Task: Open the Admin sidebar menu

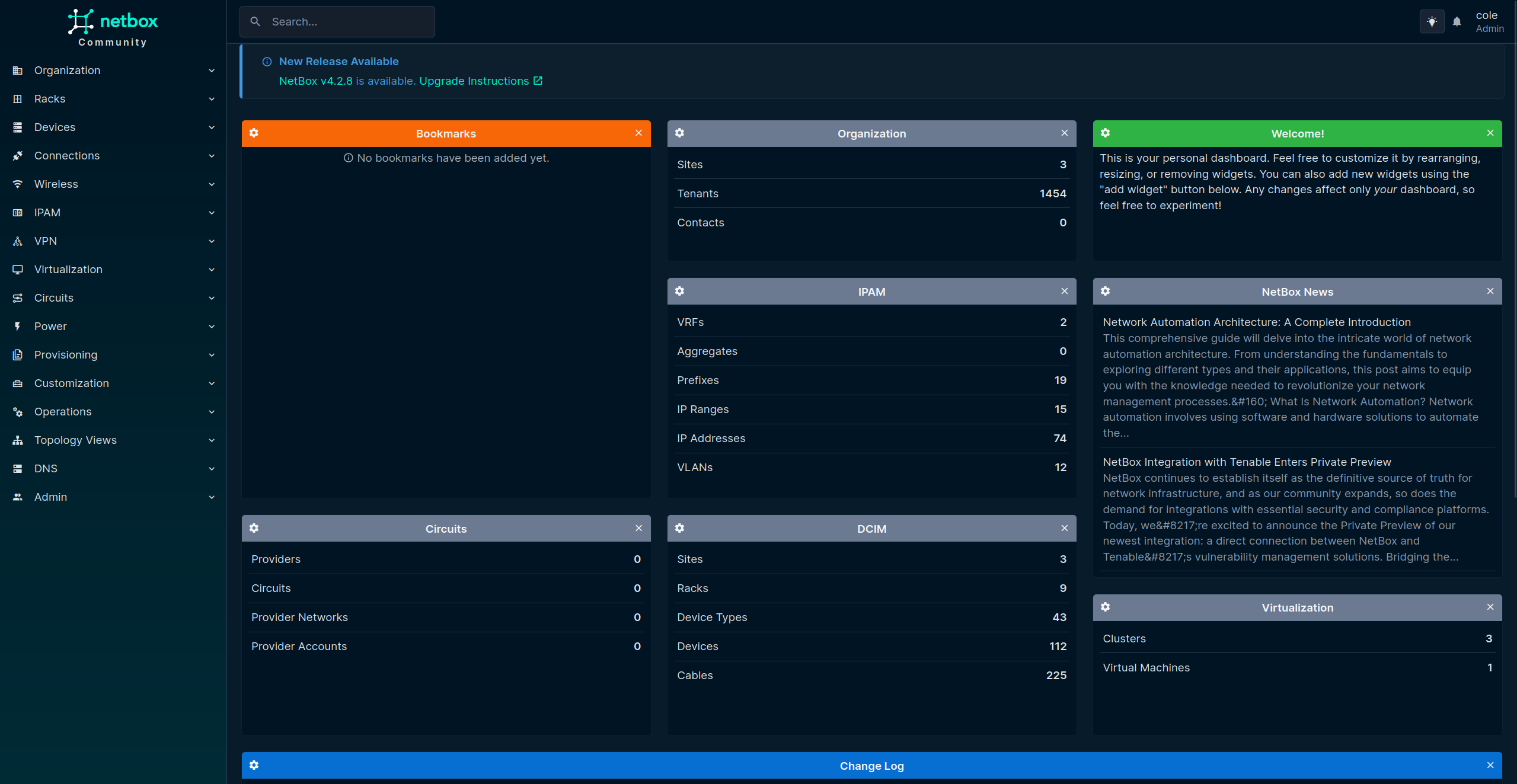Action: coord(113,497)
